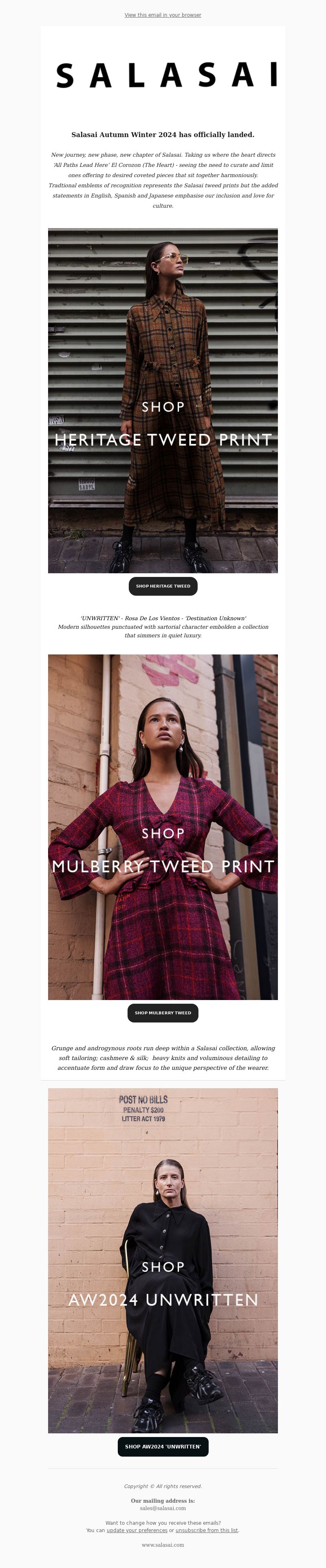Click the 'SHOP HERITAGE TWEED' button
326x1568 pixels.
click(x=163, y=586)
